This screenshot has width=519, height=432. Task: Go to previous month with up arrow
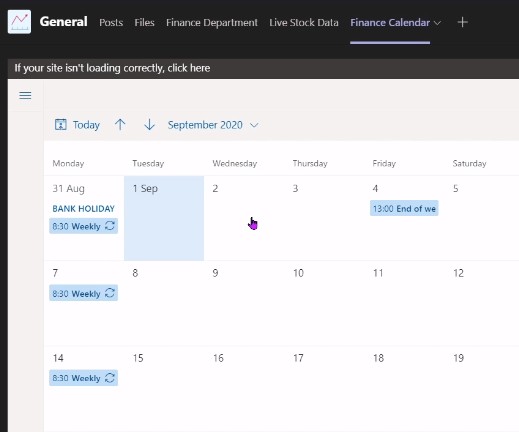coord(120,125)
